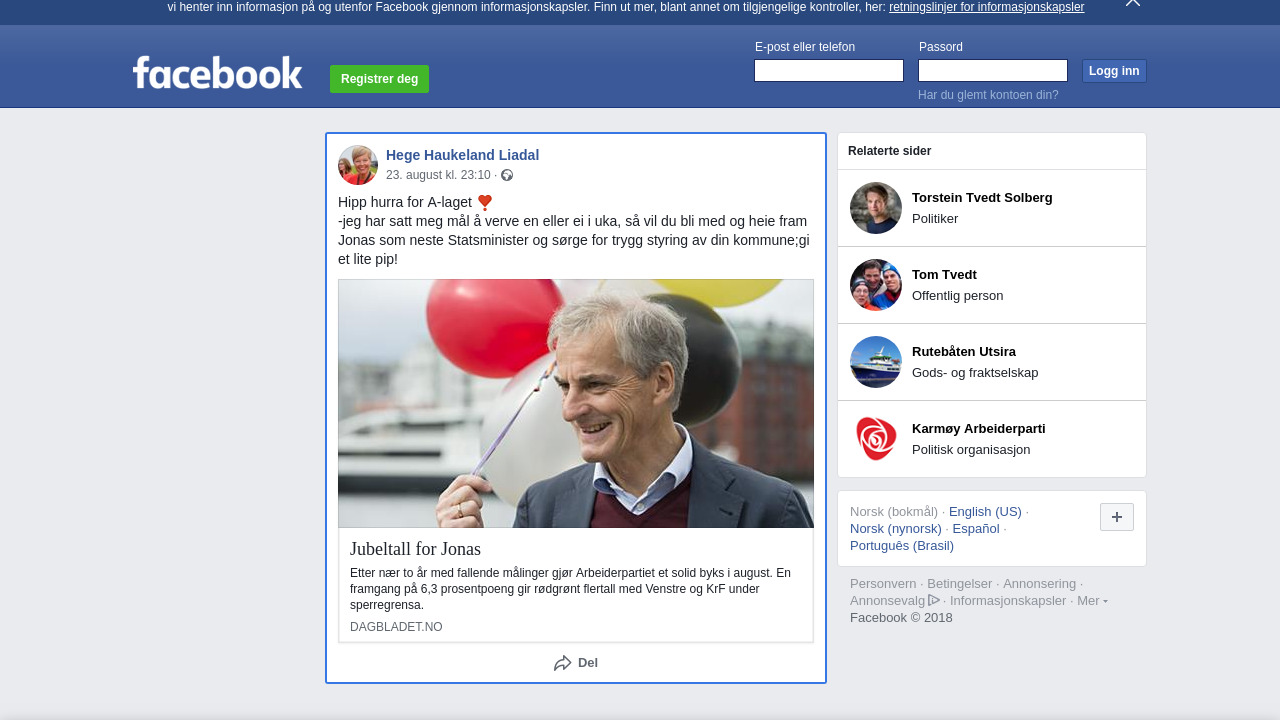Viewport: 1280px width, 720px height.
Task: Focus the Passord input field
Action: click(993, 71)
